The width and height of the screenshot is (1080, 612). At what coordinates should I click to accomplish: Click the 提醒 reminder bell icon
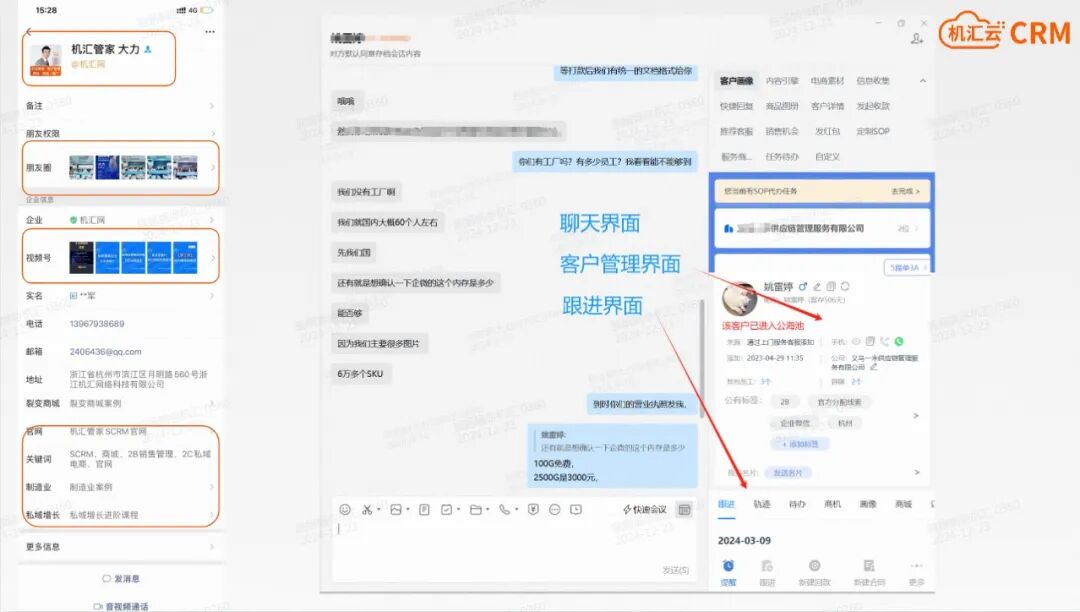728,566
